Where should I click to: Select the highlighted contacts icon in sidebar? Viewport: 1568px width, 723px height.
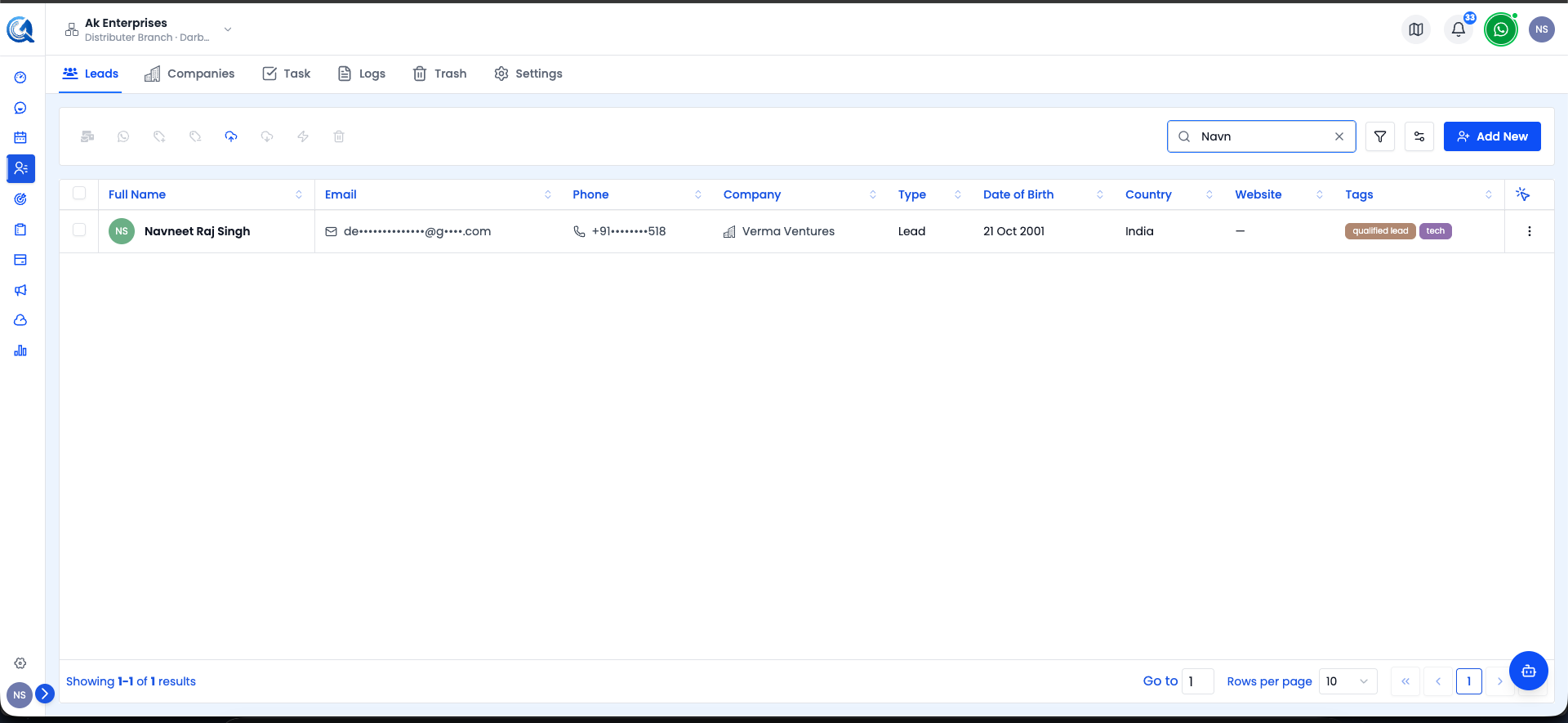20,168
